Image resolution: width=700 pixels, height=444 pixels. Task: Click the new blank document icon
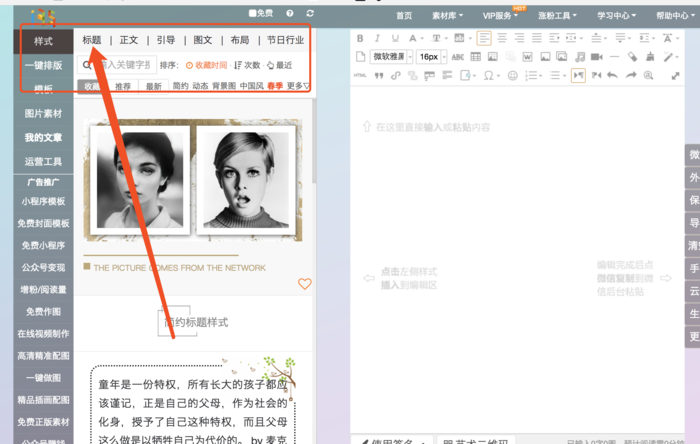tap(360, 57)
